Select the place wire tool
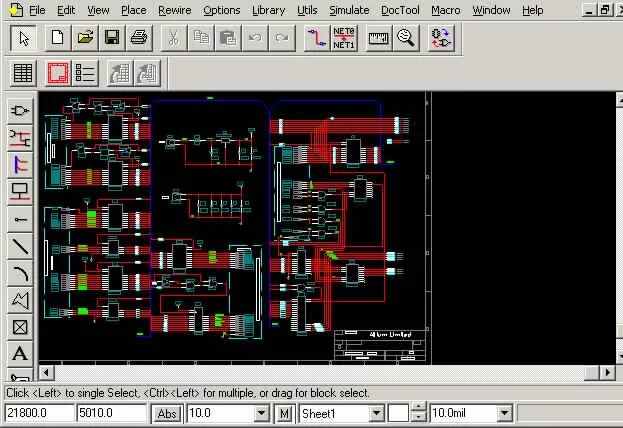This screenshot has height=428, width=623. (20, 138)
